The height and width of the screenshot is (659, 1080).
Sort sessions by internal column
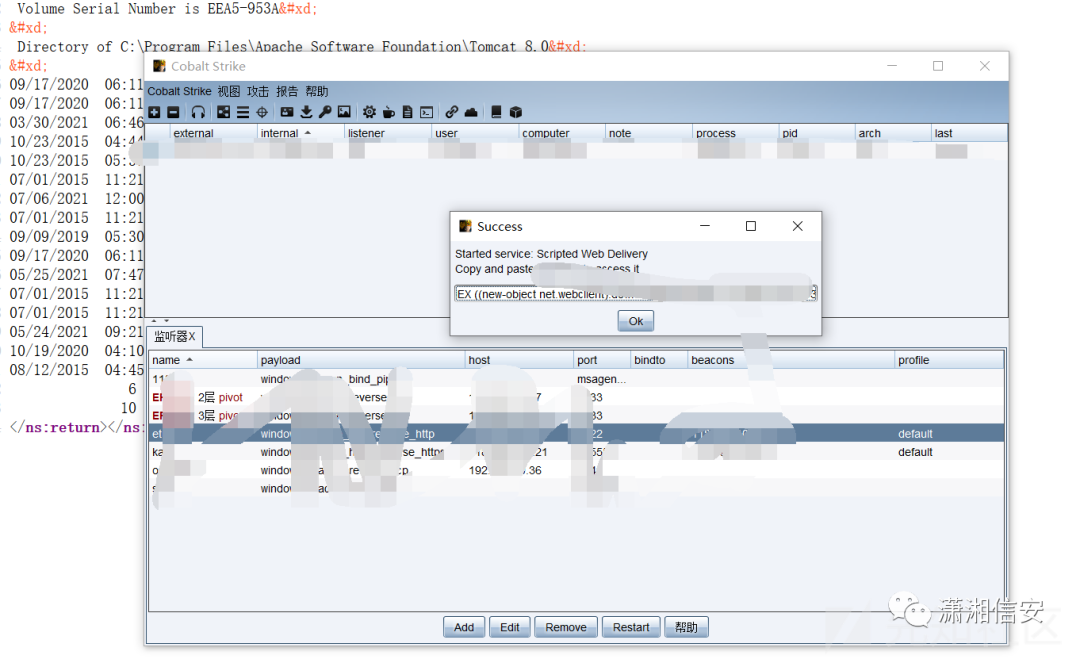point(300,133)
